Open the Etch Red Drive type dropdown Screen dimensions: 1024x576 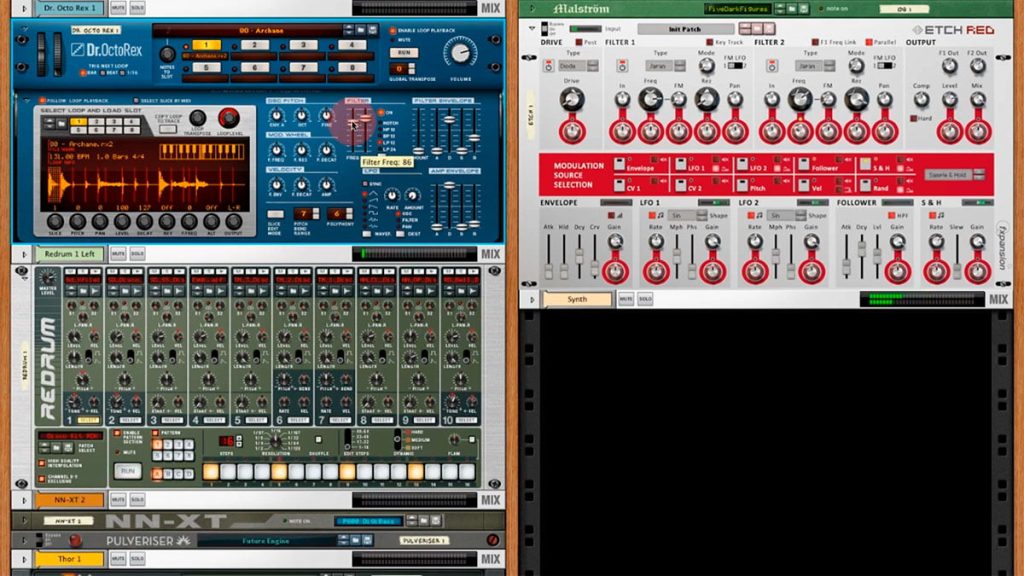coord(578,66)
